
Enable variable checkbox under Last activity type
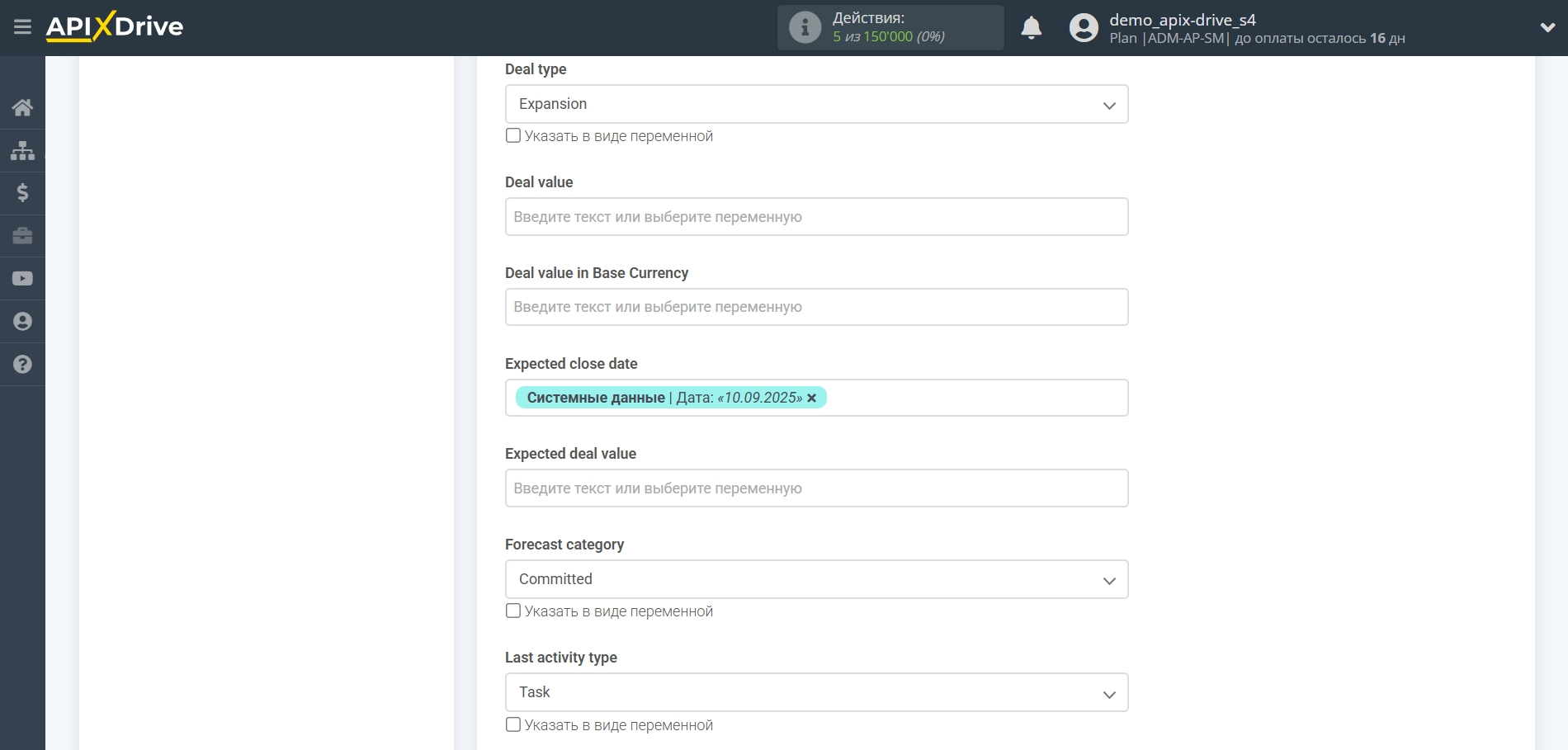(x=513, y=724)
